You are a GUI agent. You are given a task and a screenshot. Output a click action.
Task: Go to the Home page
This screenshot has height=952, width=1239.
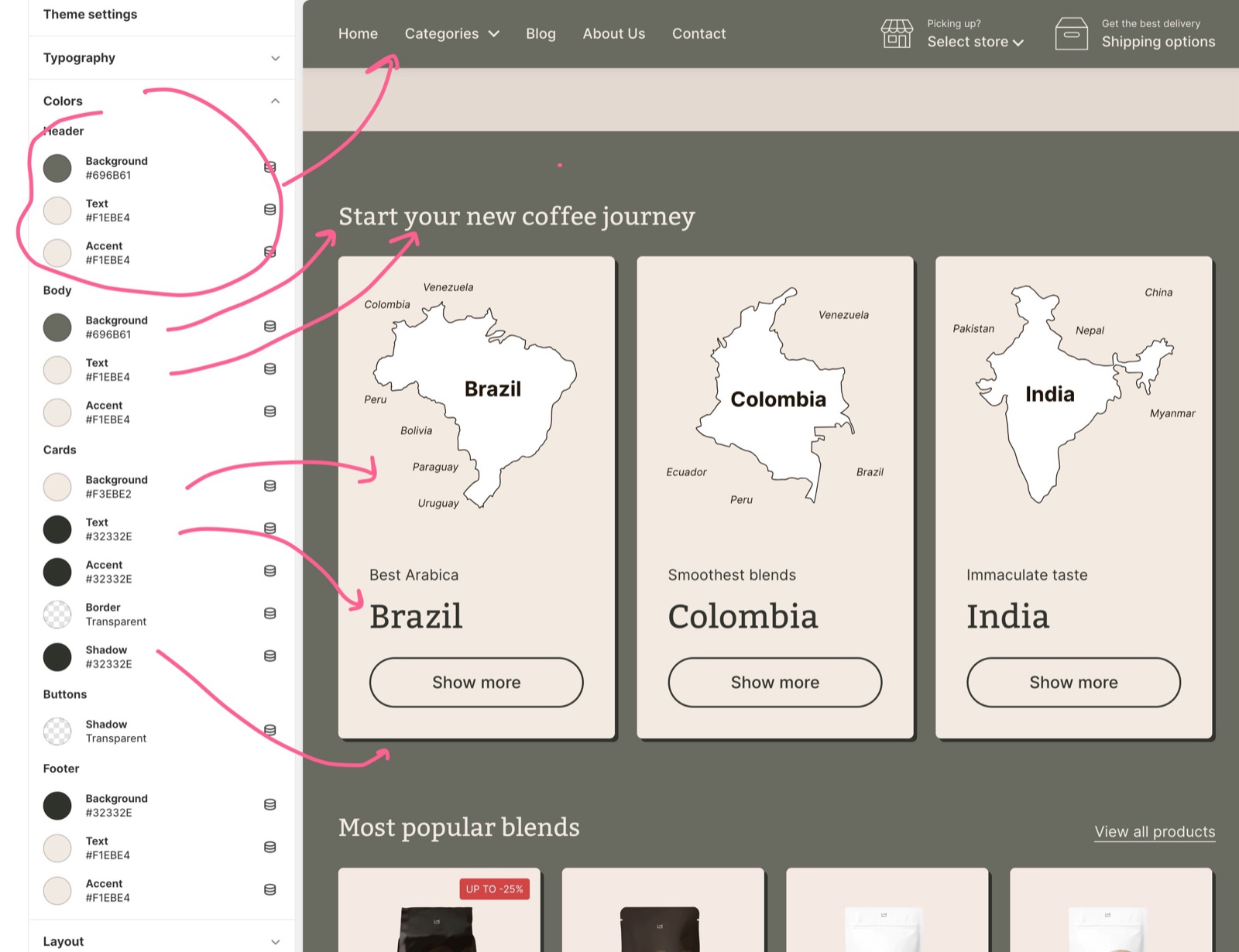358,34
